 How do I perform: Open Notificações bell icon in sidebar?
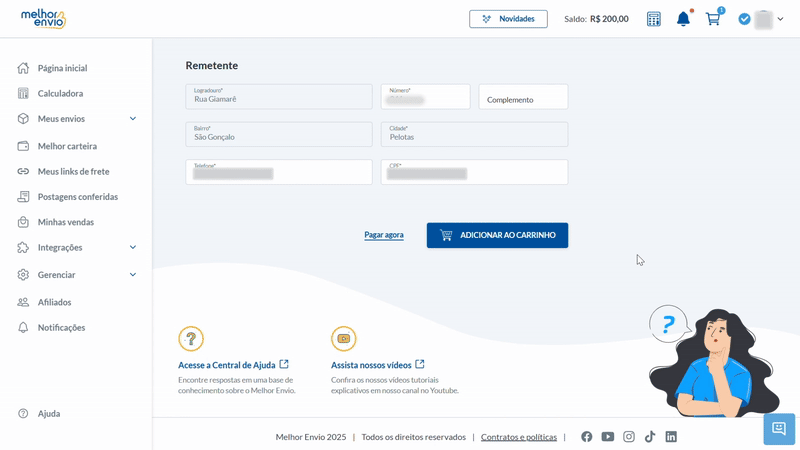23,328
